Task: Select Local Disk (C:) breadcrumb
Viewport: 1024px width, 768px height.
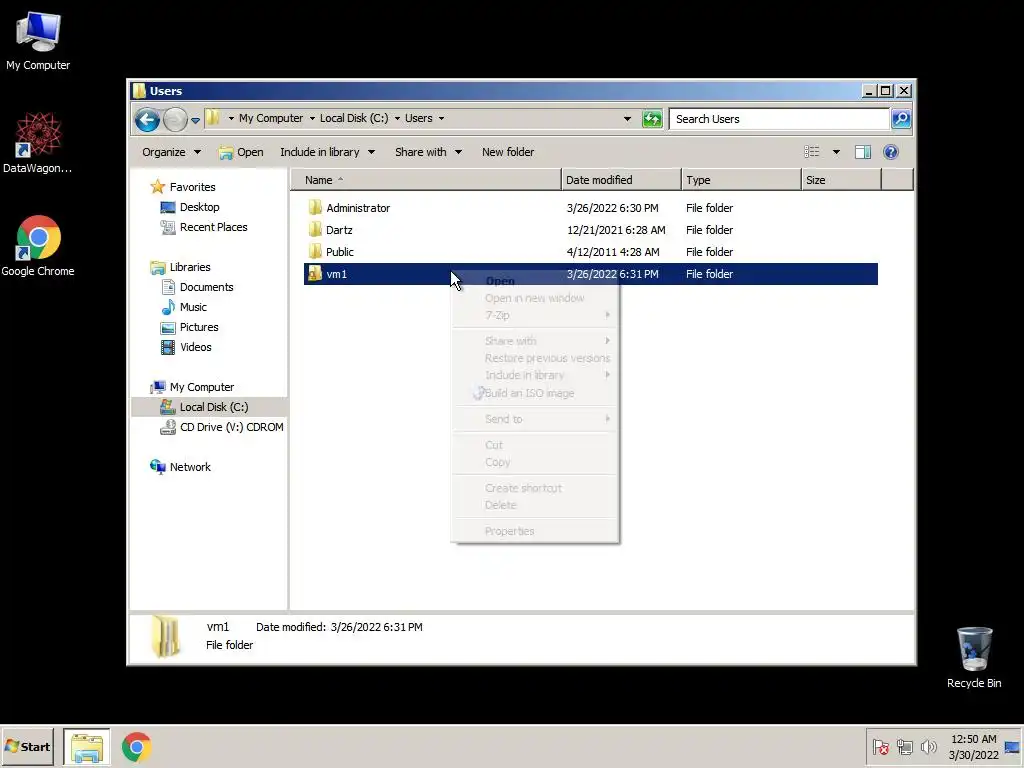Action: coord(354,118)
